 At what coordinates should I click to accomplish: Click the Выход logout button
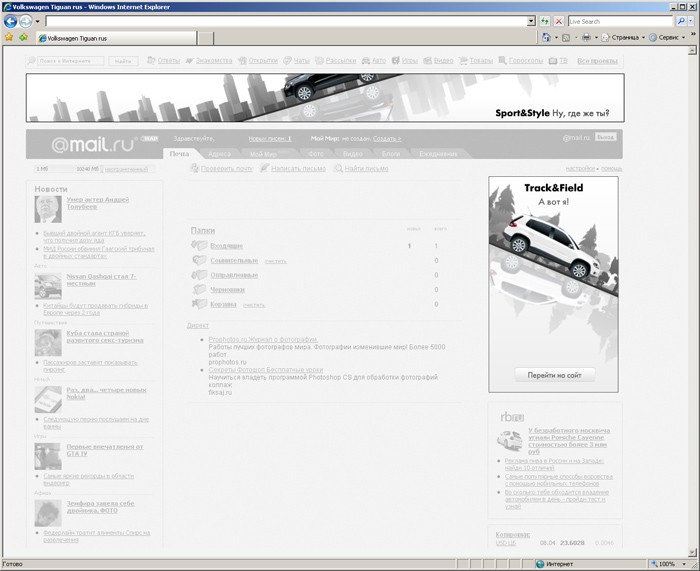[605, 137]
